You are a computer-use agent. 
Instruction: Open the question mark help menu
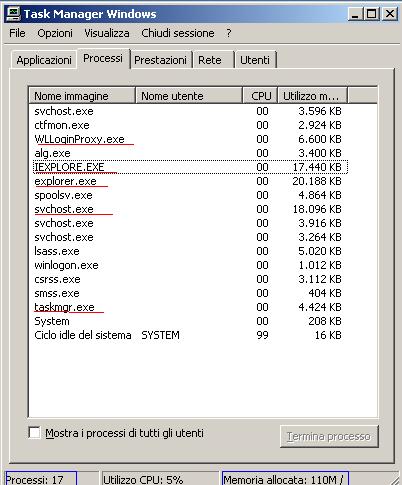[x=229, y=33]
